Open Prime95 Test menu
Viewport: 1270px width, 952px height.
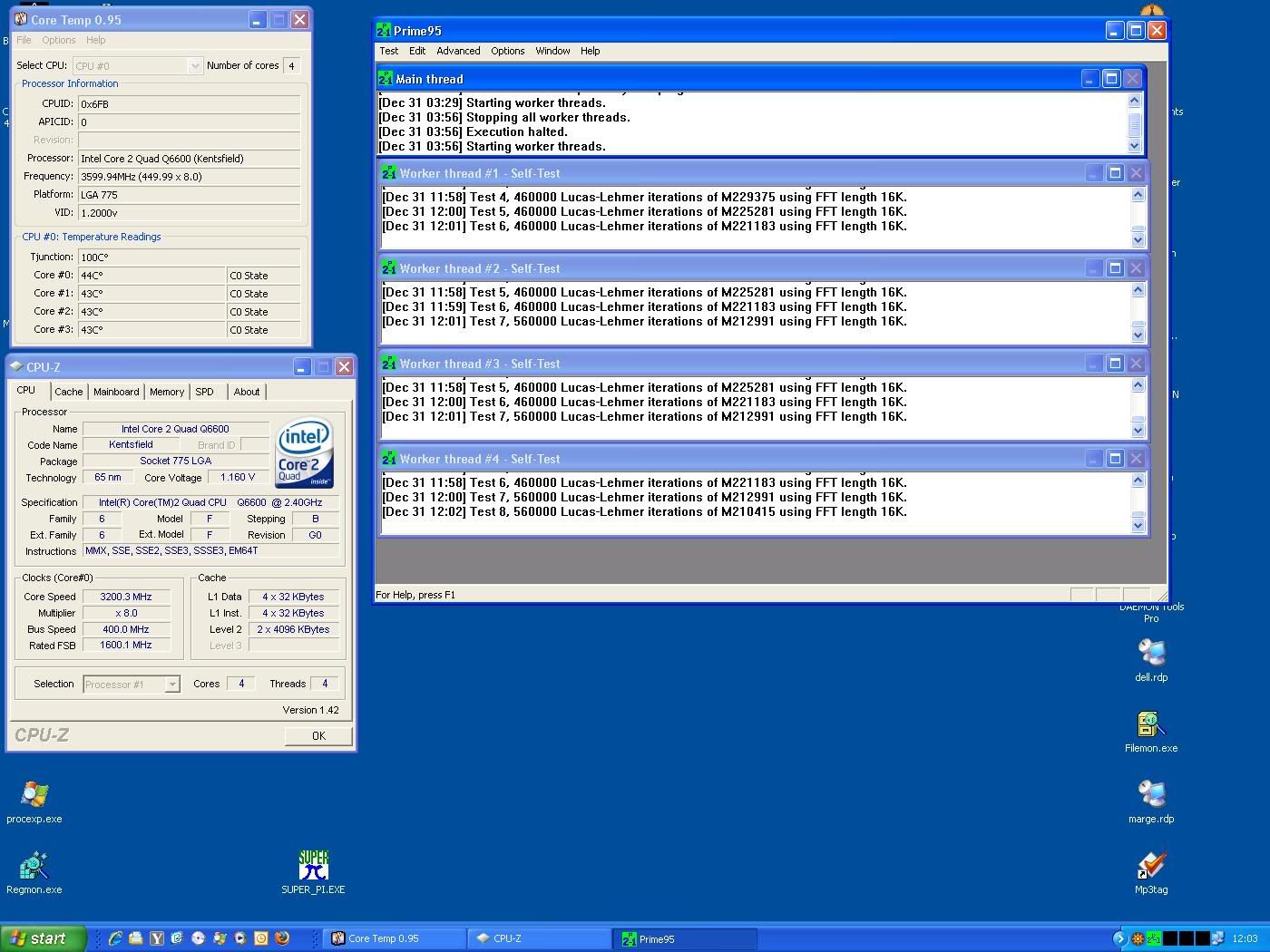pyautogui.click(x=389, y=51)
